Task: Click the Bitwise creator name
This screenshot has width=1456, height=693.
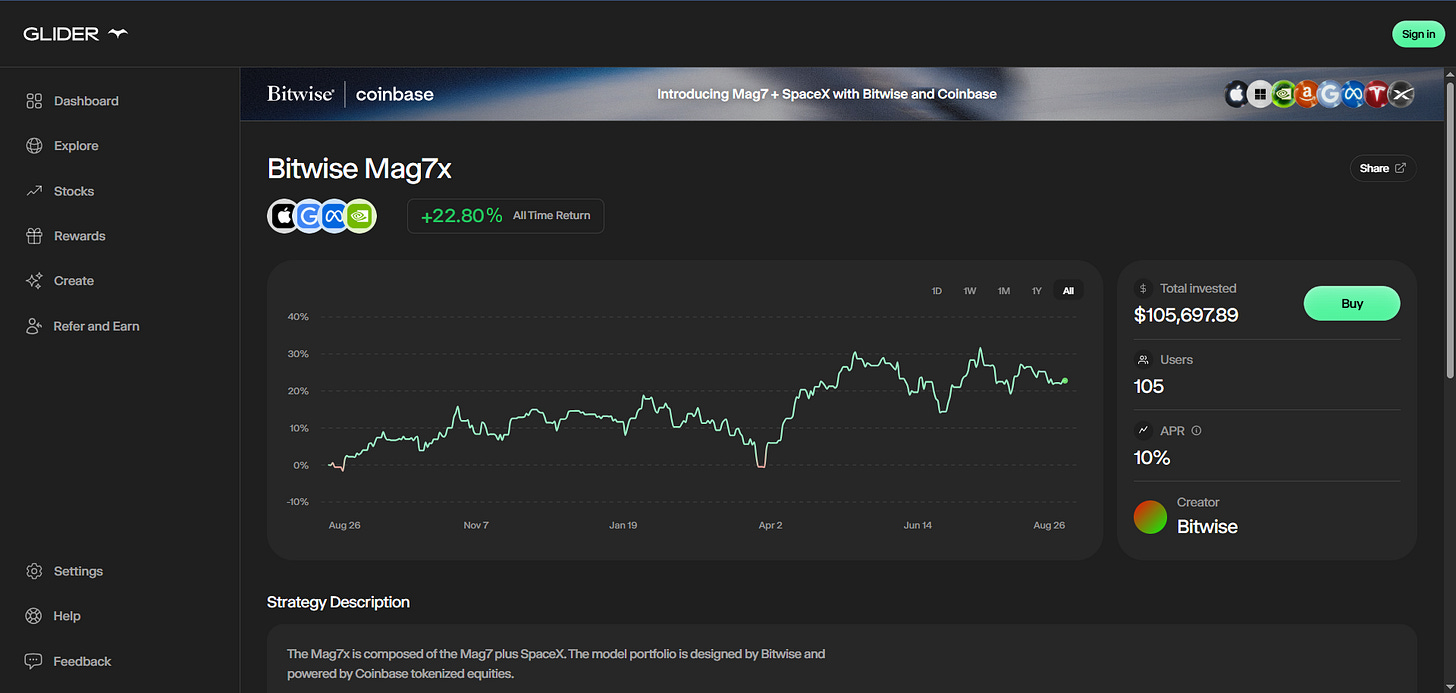Action: (x=1207, y=527)
